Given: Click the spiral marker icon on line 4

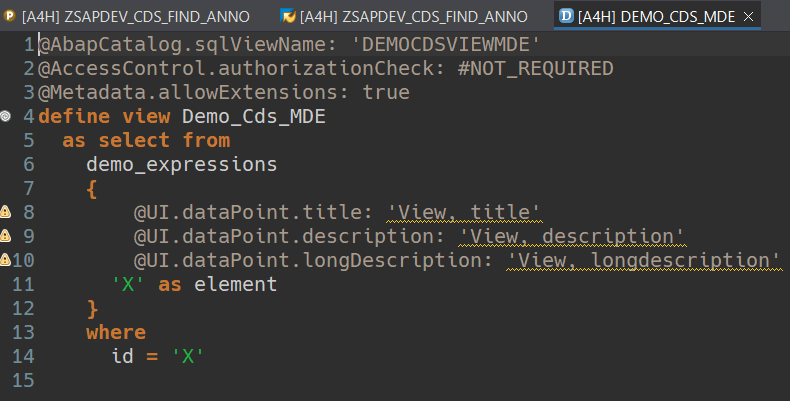Looking at the screenshot, I should tap(6, 116).
